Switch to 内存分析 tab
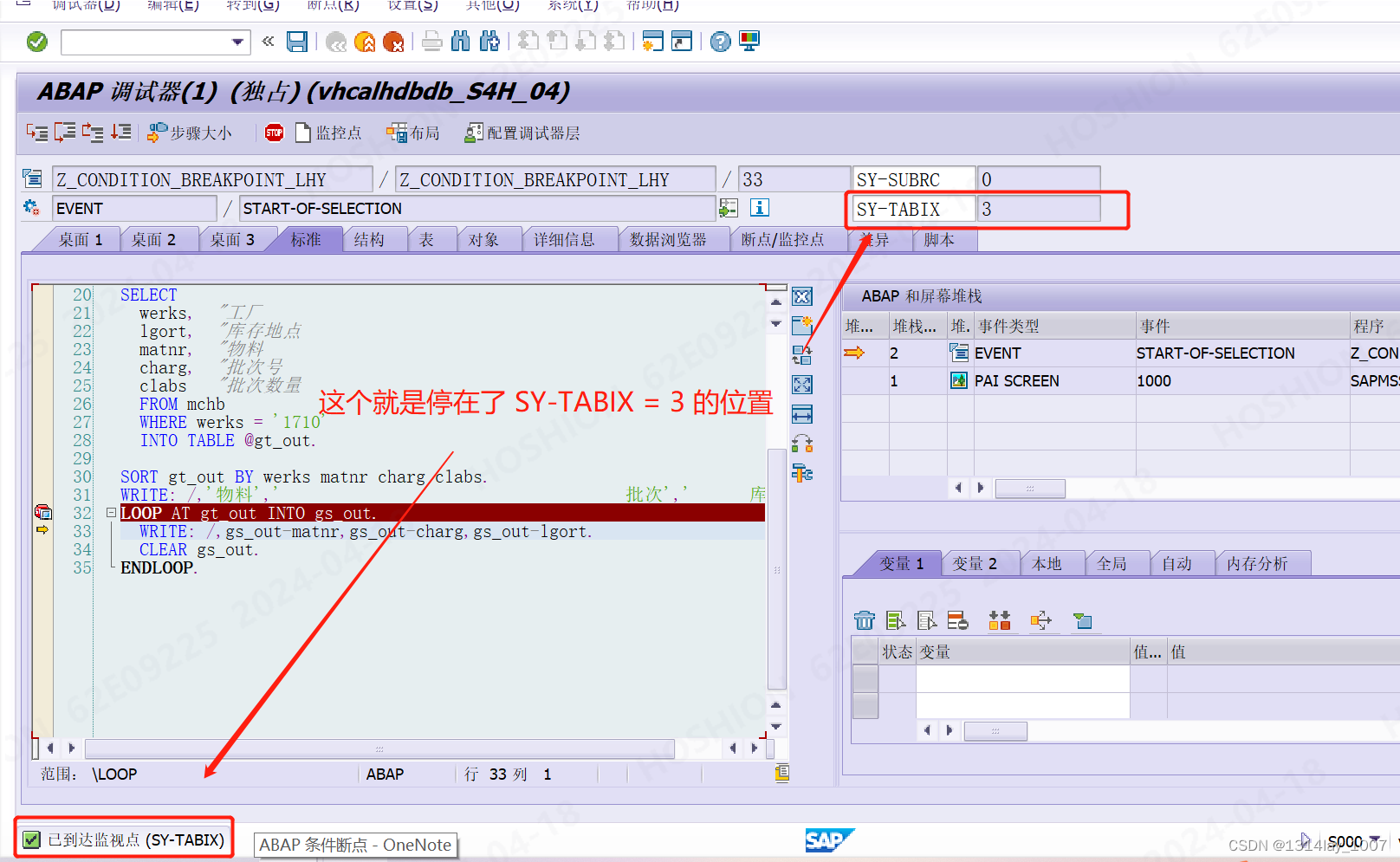Viewport: 1400px width, 862px height. 1257,564
